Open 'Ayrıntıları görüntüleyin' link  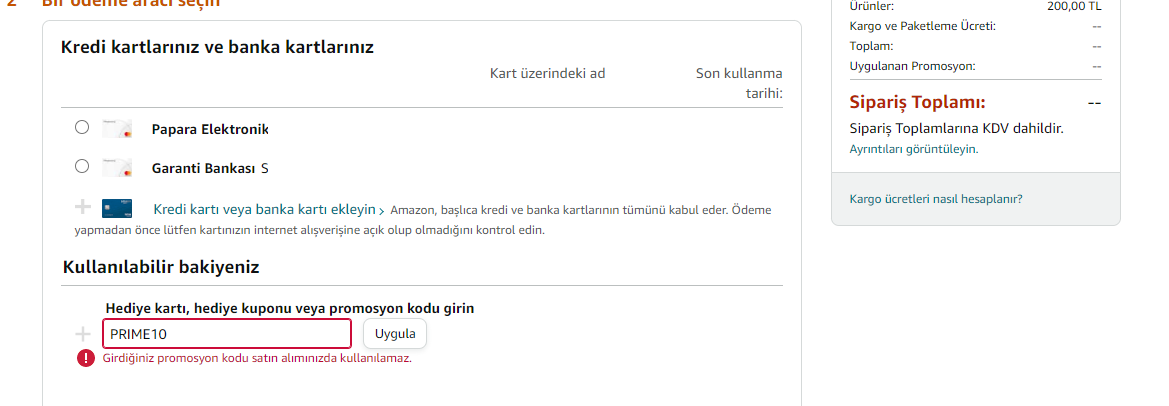(913, 149)
